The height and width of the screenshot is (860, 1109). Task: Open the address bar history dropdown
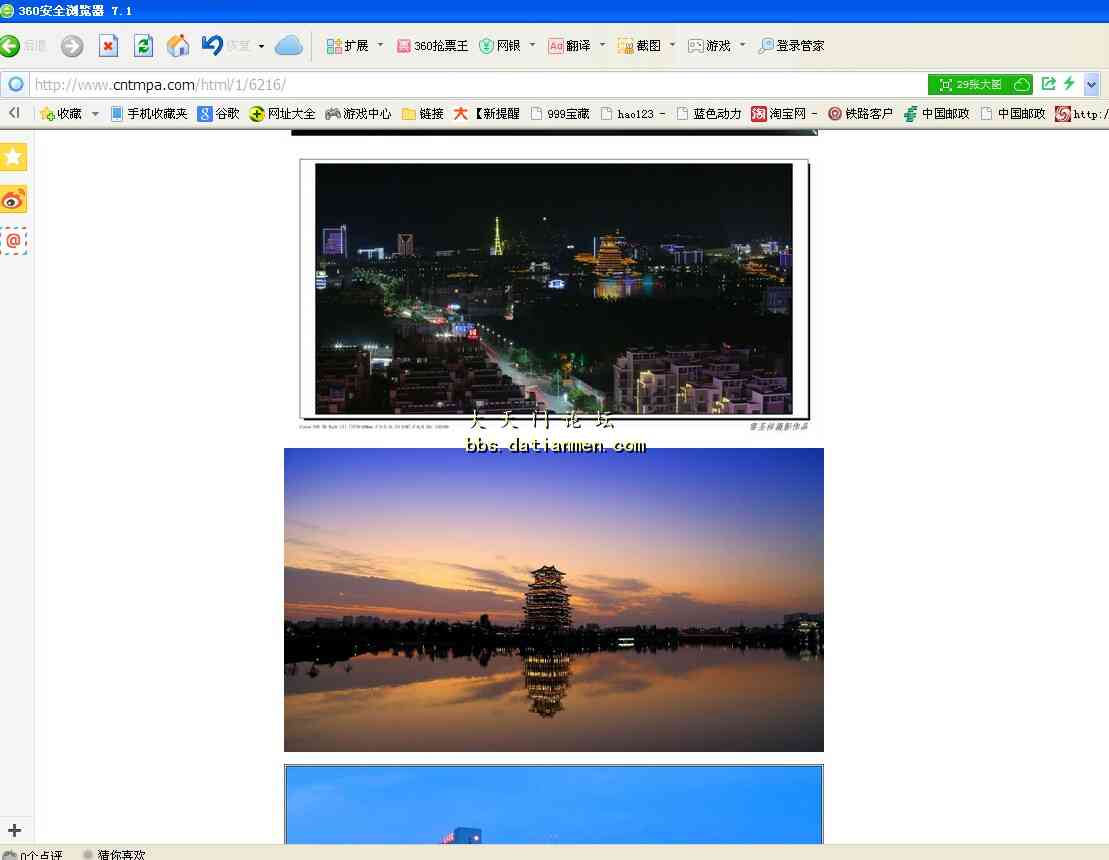point(1091,85)
